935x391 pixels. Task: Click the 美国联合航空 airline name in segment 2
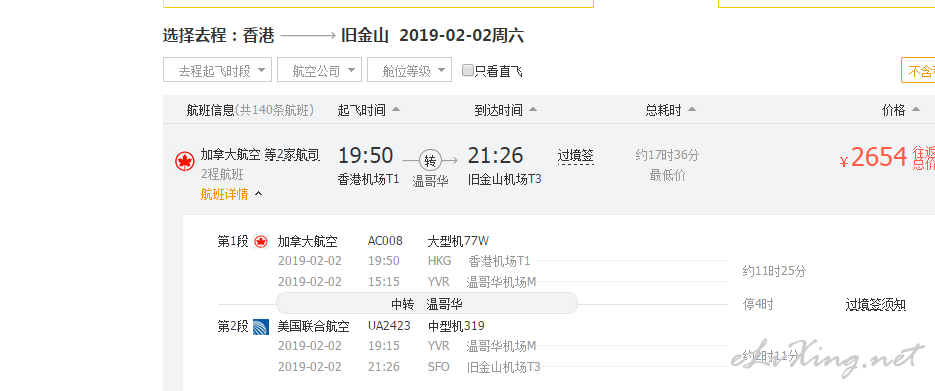coord(314,327)
